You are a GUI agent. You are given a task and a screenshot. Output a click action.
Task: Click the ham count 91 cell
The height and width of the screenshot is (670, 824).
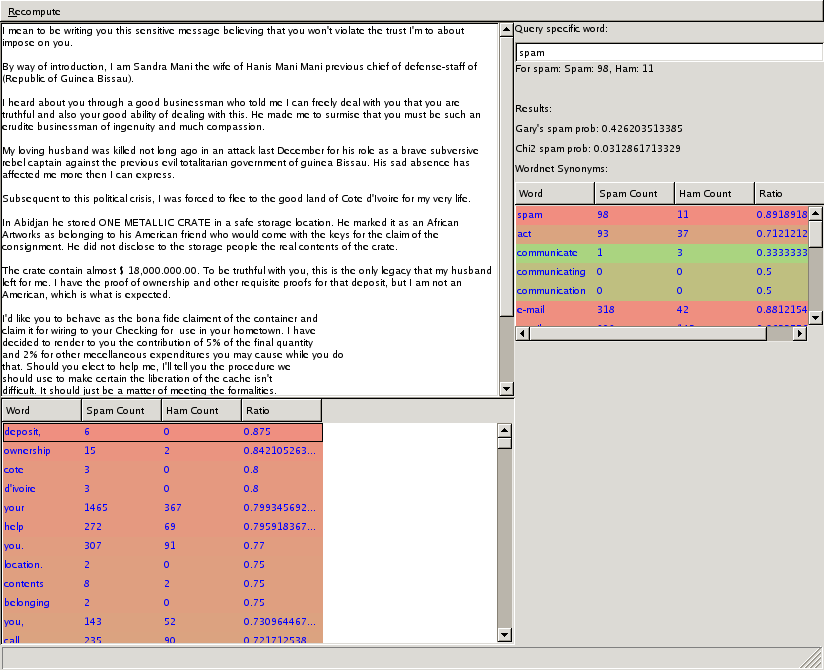[x=169, y=545]
